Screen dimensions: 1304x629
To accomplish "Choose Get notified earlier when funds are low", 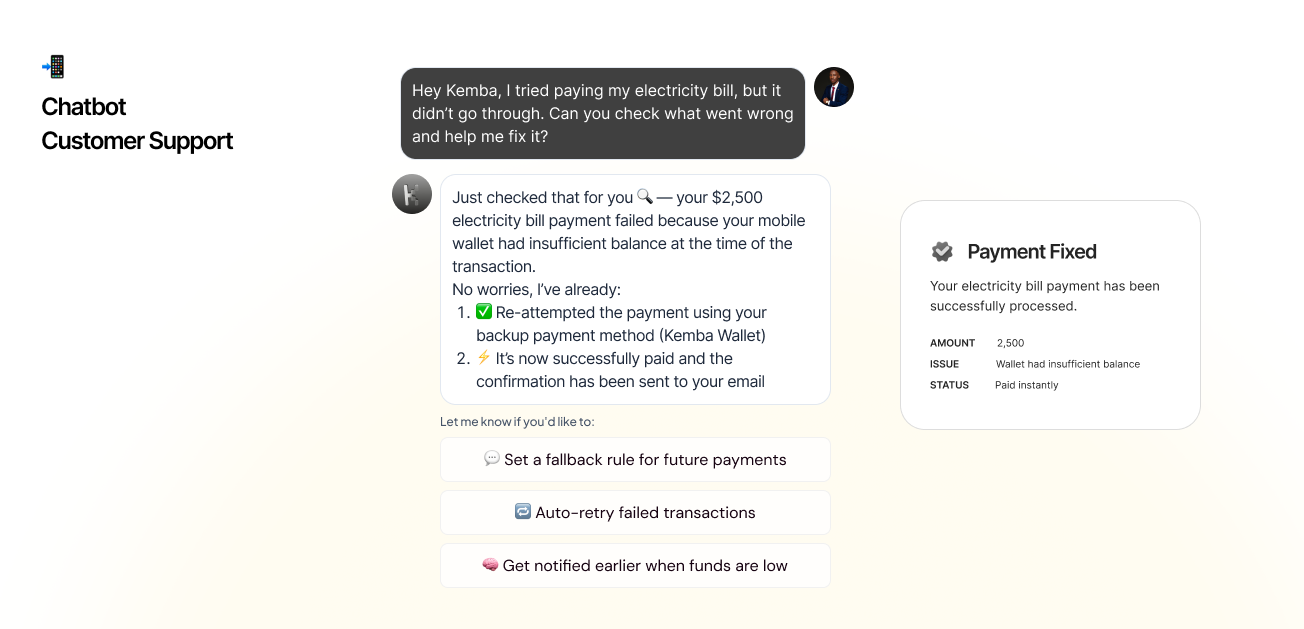I will [x=635, y=565].
